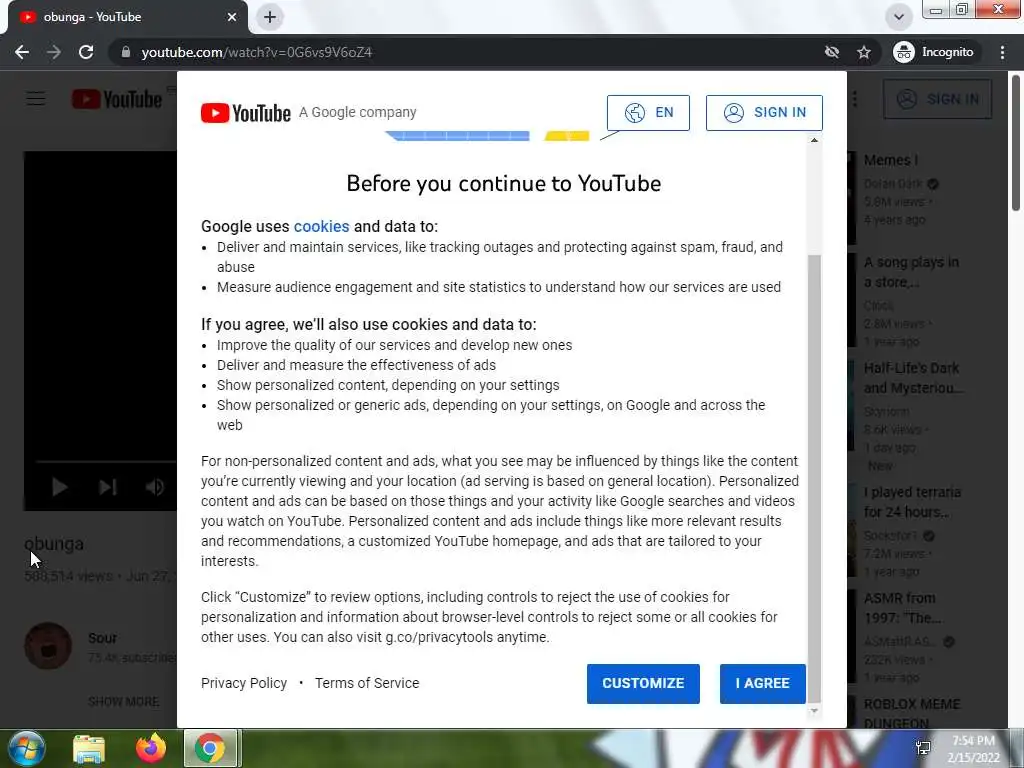Open 'ROBLOX MEME DUNGEON' video
The height and width of the screenshot is (768, 1024).
[912, 713]
